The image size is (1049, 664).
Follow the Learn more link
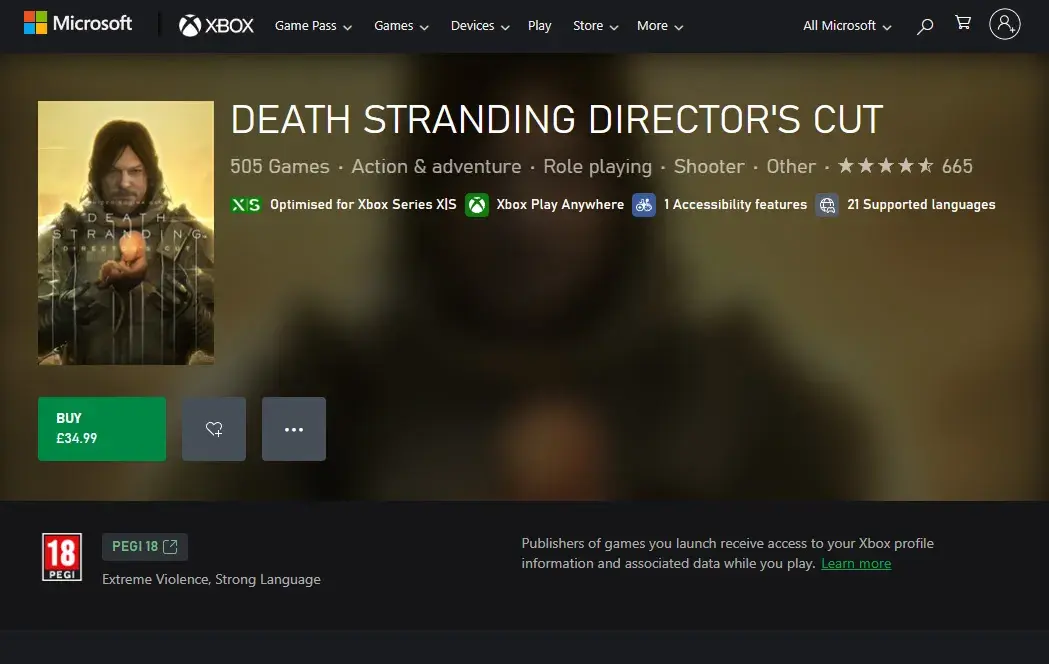(855, 564)
